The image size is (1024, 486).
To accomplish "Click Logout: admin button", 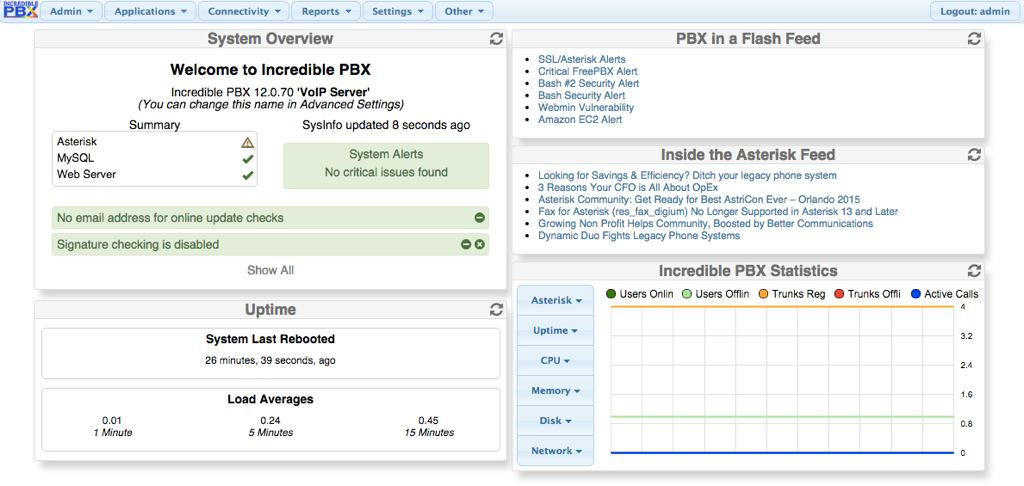I will click(975, 11).
